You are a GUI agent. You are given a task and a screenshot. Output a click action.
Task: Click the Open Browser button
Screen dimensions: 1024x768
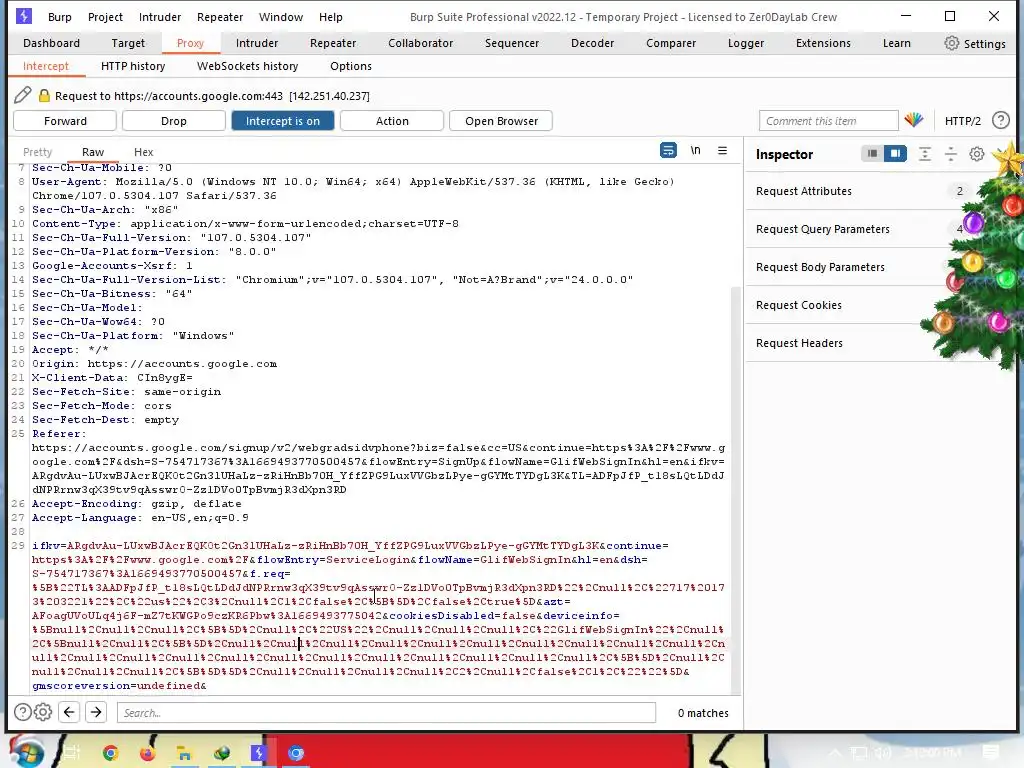click(x=502, y=121)
